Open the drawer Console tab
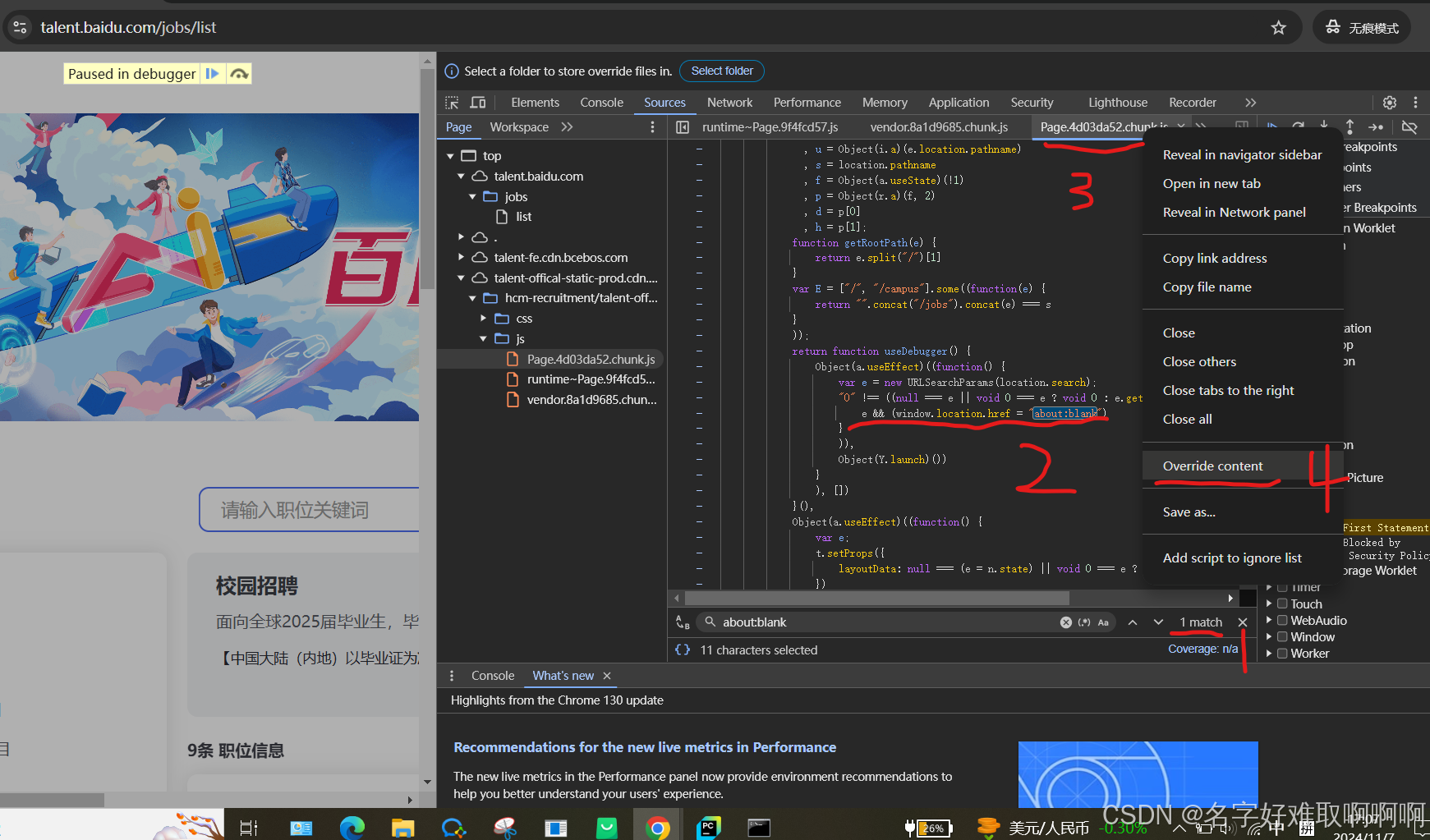Image resolution: width=1430 pixels, height=840 pixels. coord(493,676)
